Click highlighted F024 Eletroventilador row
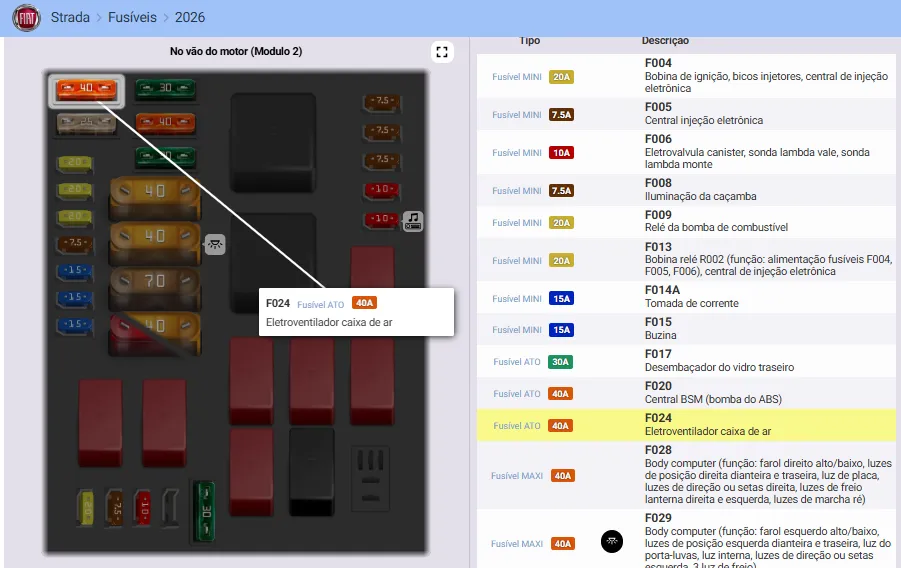901x568 pixels. pos(686,425)
